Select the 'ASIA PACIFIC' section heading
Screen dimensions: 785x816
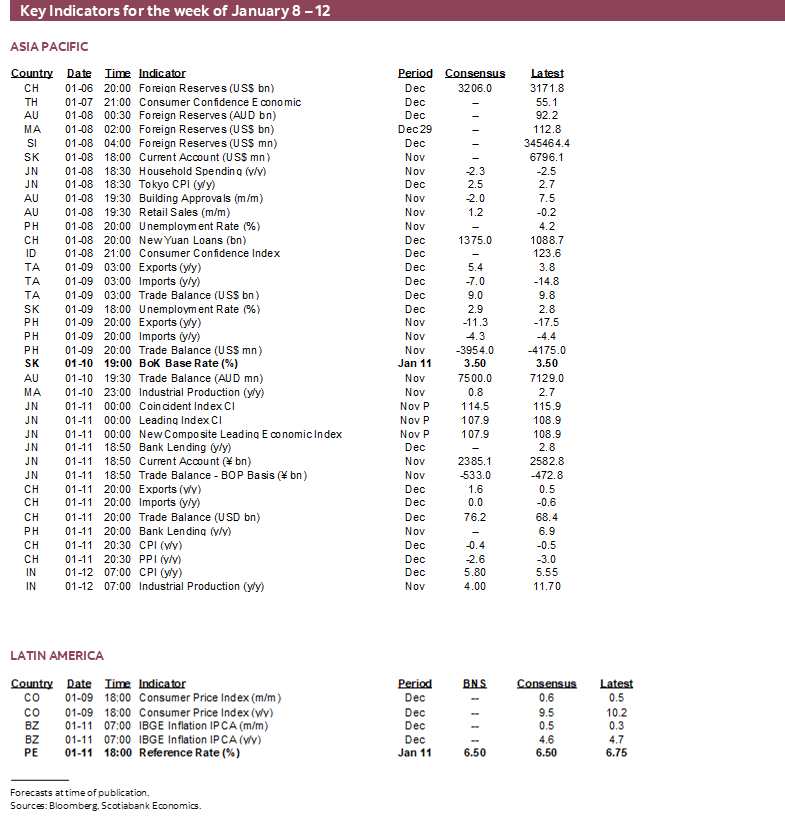[x=49, y=47]
